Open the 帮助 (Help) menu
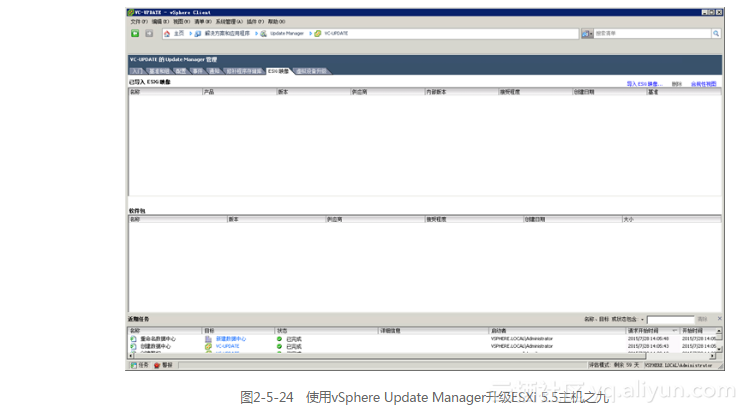Image resolution: width=747 pixels, height=414 pixels. coord(276,21)
